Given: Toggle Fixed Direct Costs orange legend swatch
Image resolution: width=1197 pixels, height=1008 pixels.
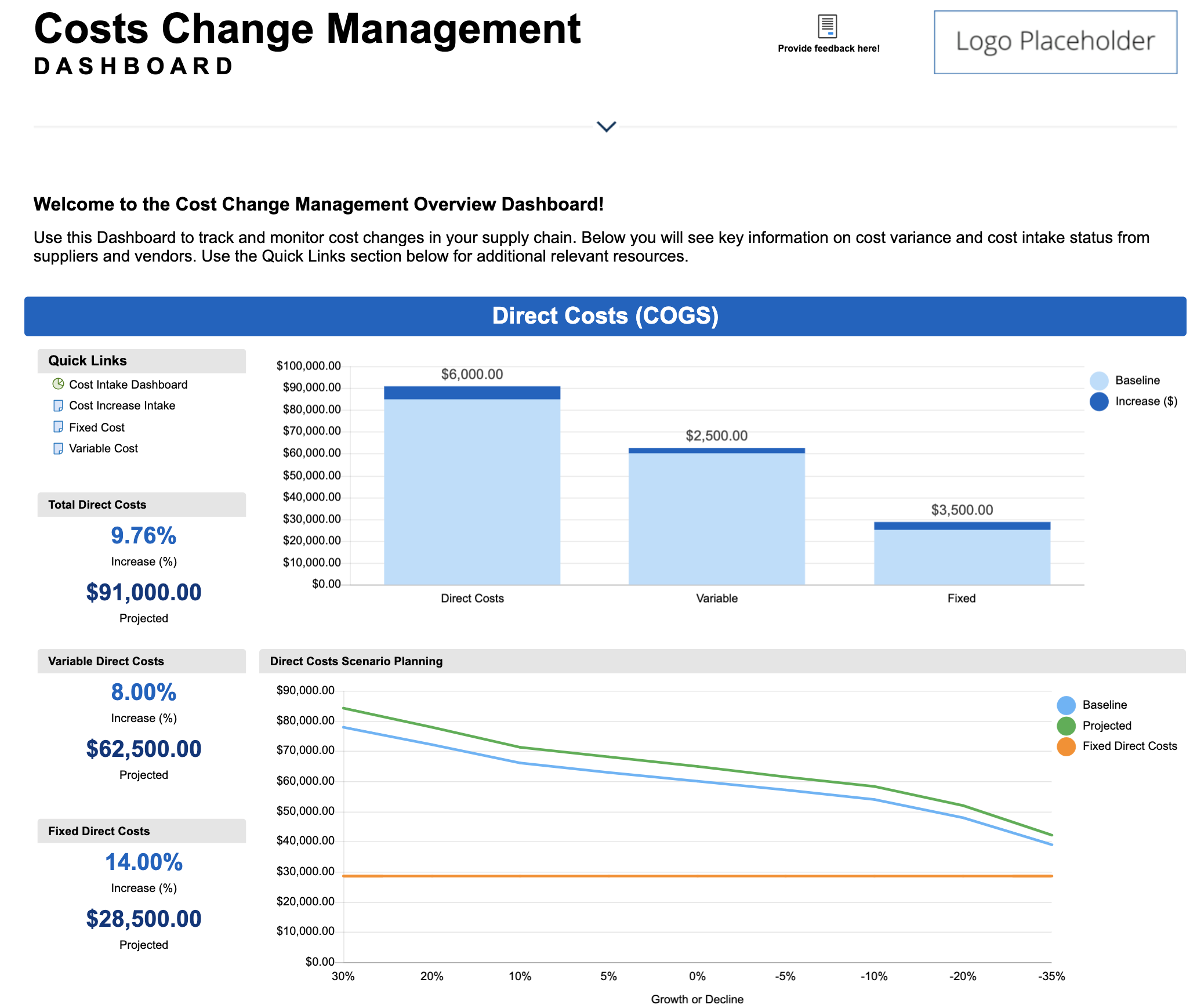Looking at the screenshot, I should [x=1066, y=746].
